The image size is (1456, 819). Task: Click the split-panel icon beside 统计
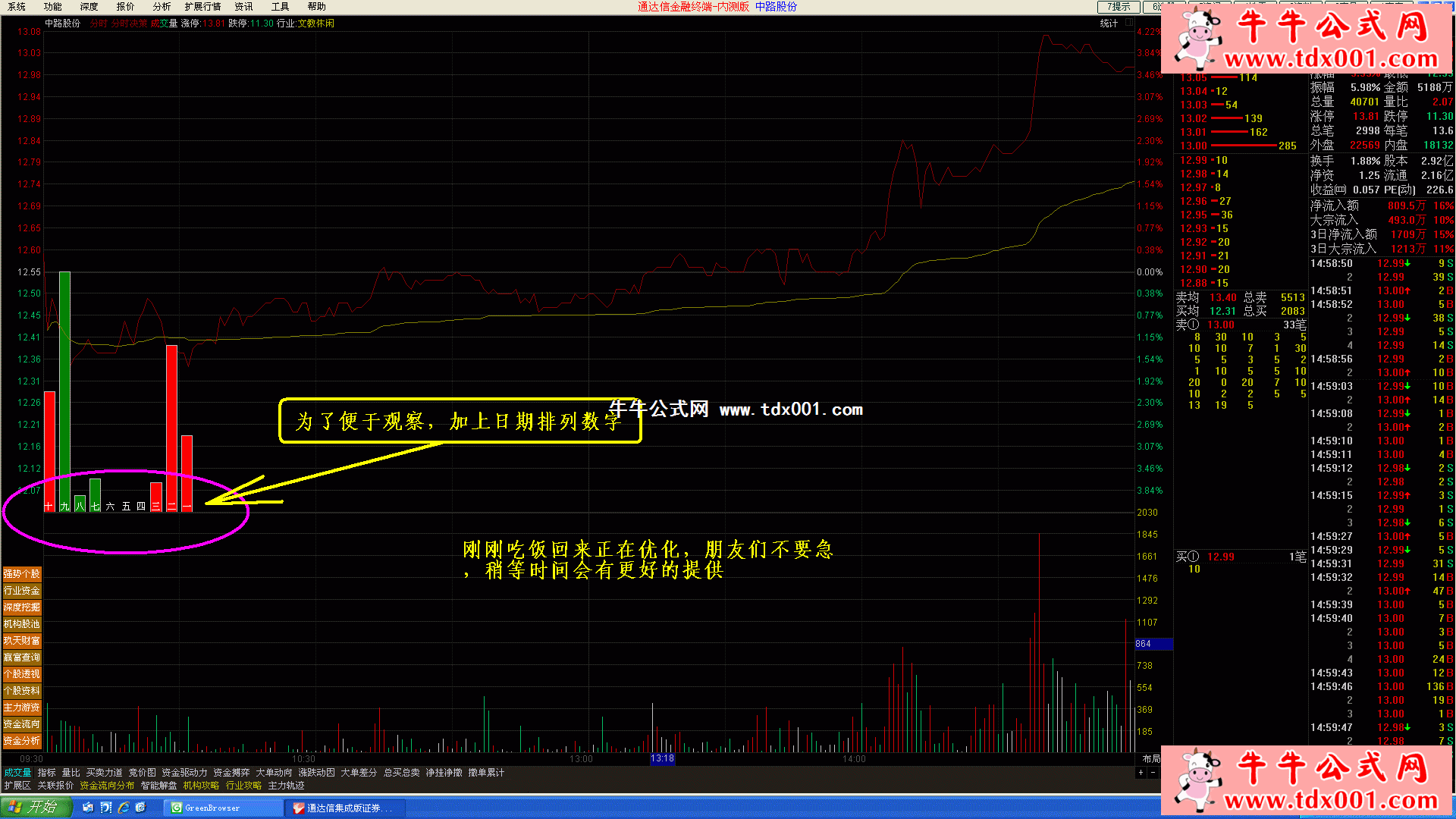(1128, 23)
